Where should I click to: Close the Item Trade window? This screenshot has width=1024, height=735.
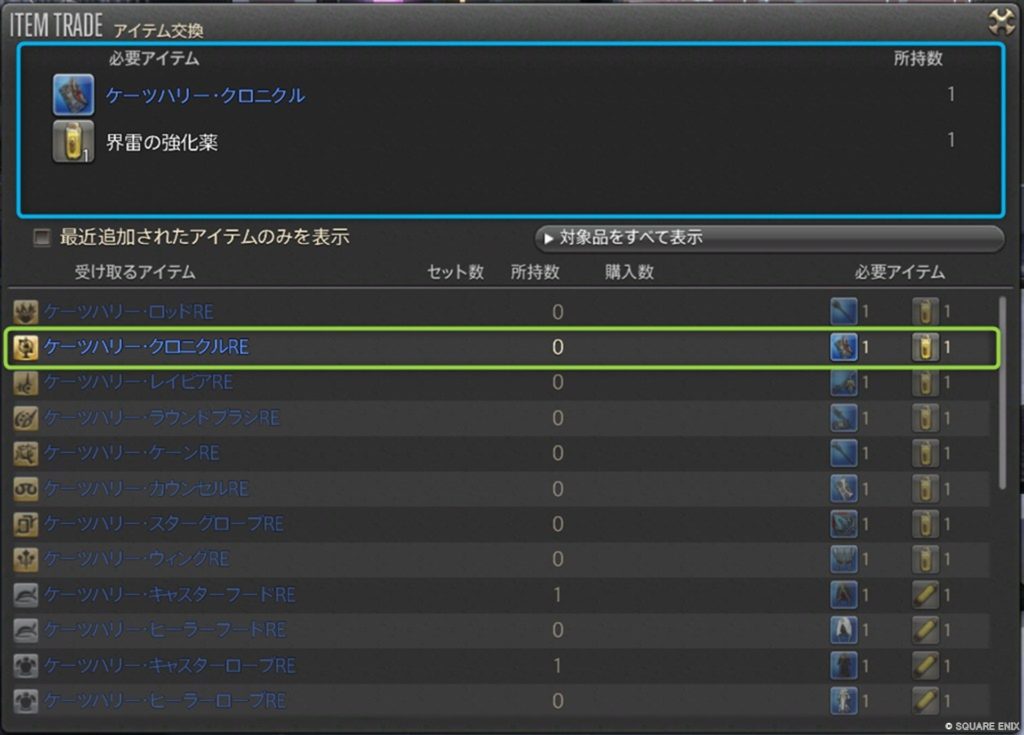(1001, 22)
